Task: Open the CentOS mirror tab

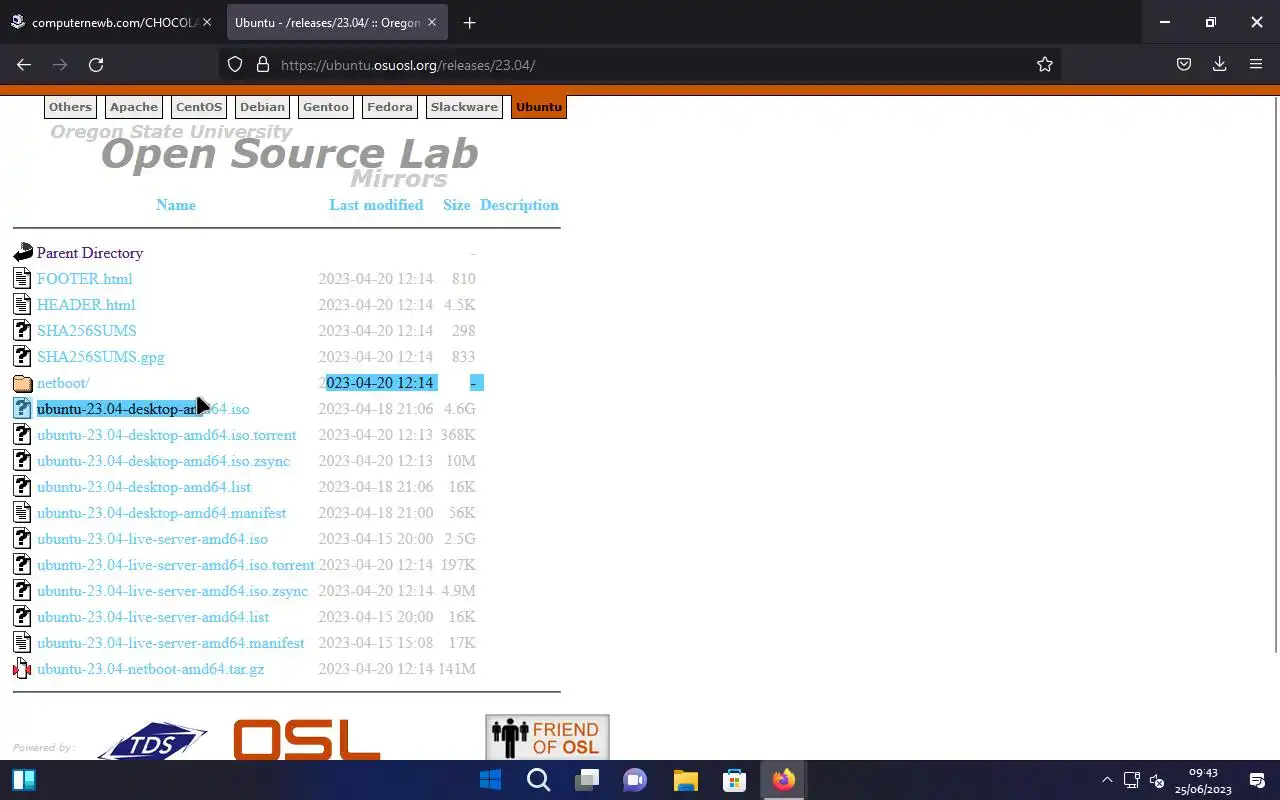Action: point(199,107)
